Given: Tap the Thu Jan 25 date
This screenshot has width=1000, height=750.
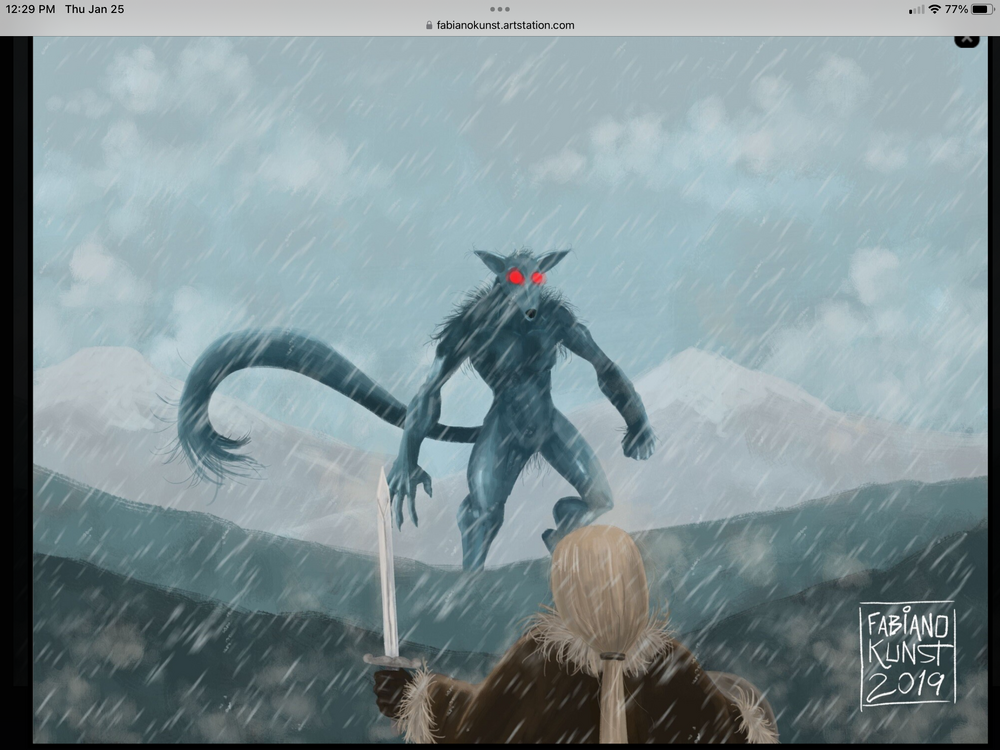Looking at the screenshot, I should click(x=94, y=9).
